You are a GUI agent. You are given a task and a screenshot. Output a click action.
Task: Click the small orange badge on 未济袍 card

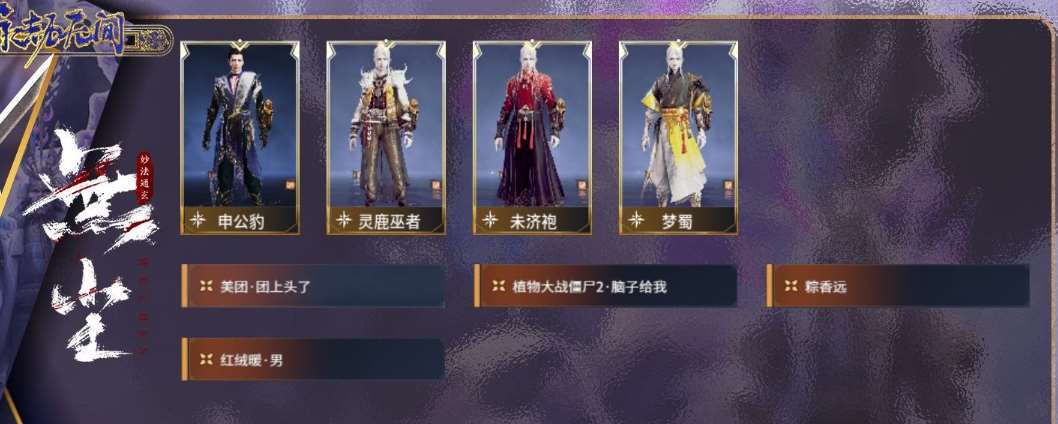pyautogui.click(x=582, y=184)
